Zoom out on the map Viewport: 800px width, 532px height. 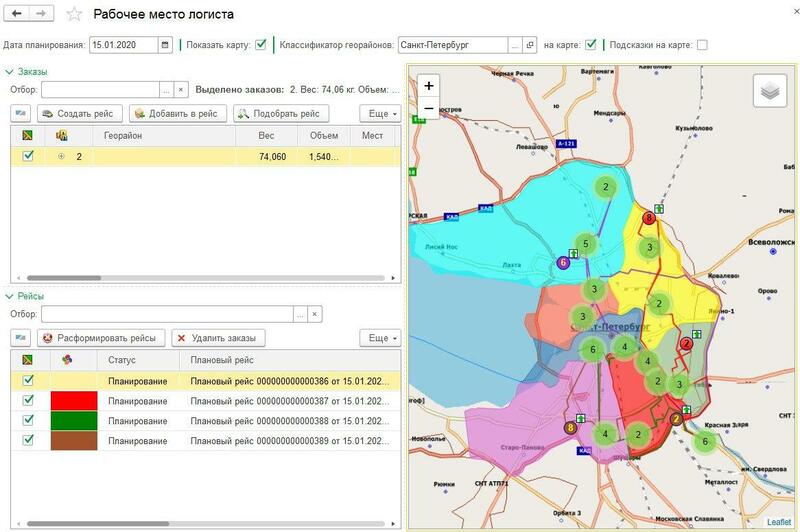[429, 107]
